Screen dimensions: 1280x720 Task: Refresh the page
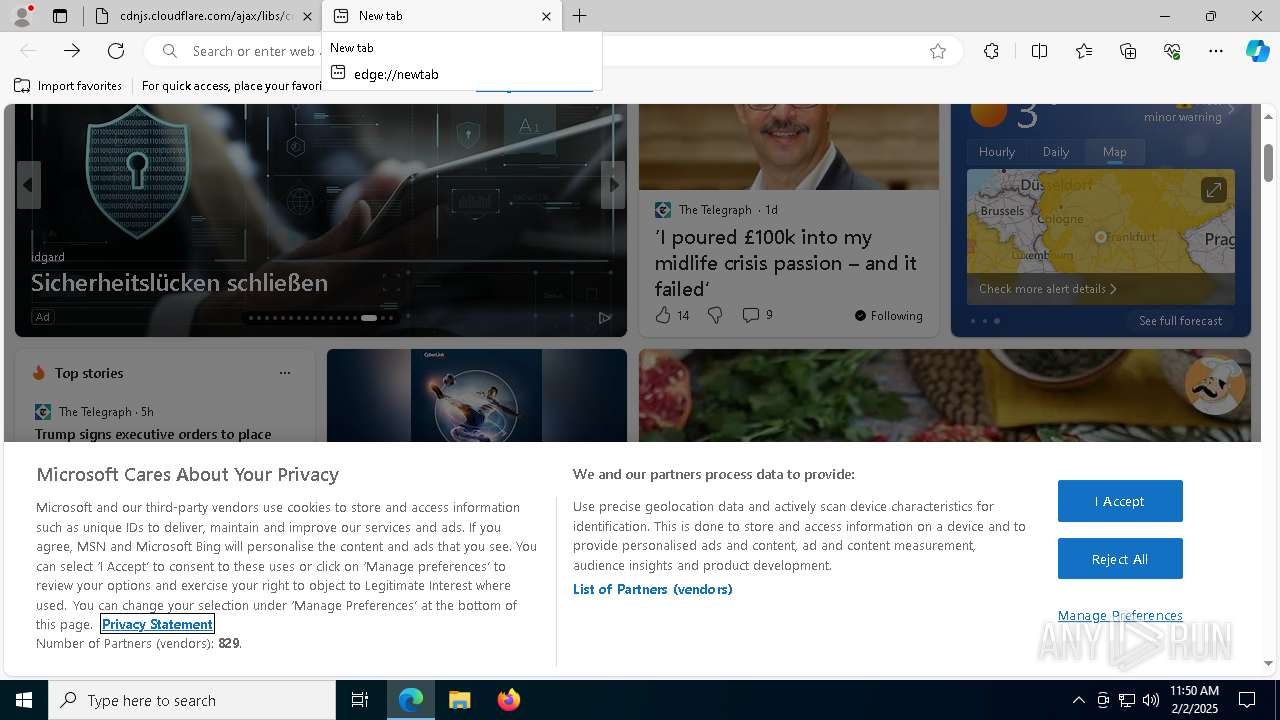[116, 51]
